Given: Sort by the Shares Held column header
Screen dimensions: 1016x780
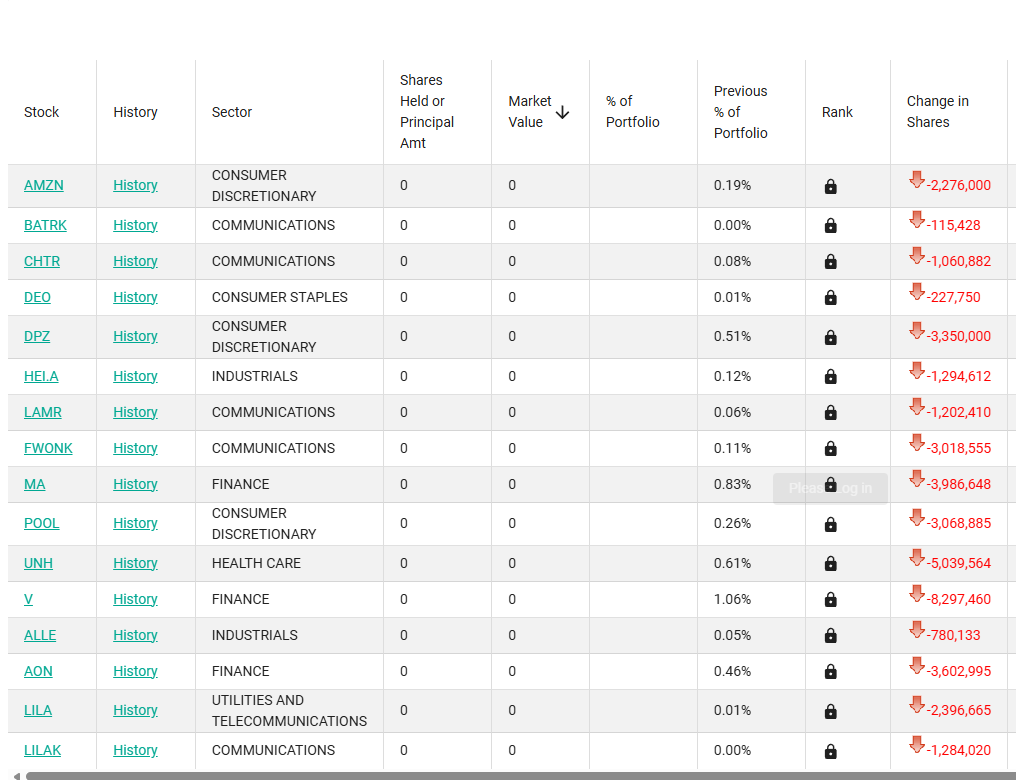Looking at the screenshot, I should pyautogui.click(x=426, y=111).
